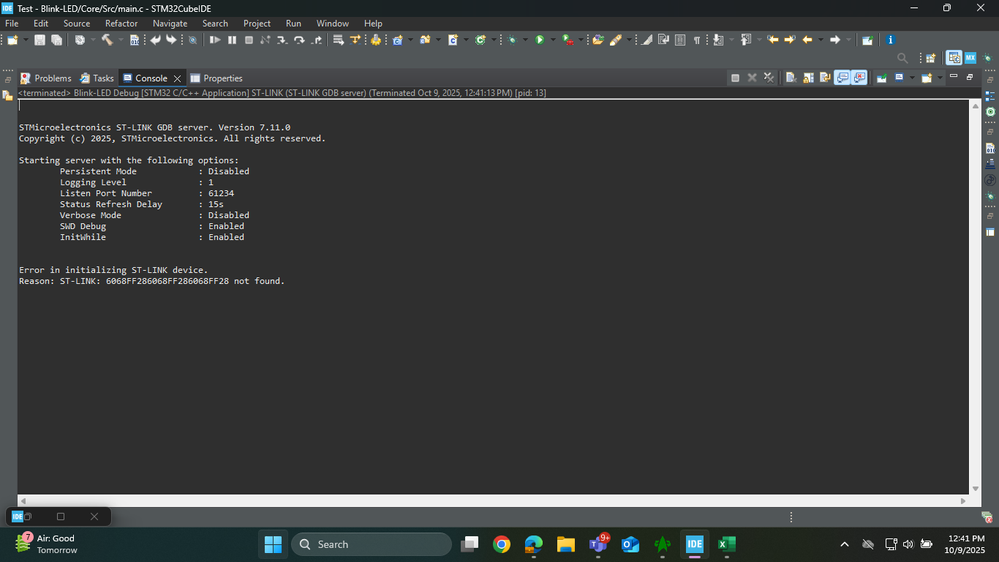Open File Explorer from taskbar

pyautogui.click(x=566, y=544)
